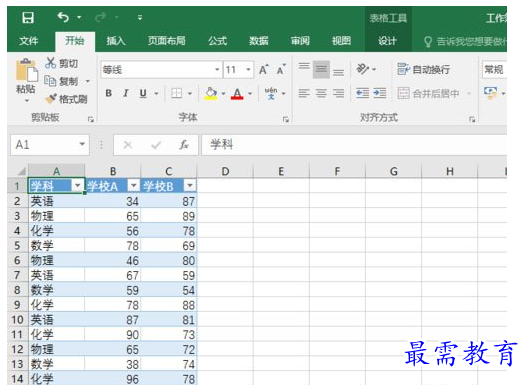Open the 学科 column filter dropdown
This screenshot has height=385, width=526.
coord(77,185)
